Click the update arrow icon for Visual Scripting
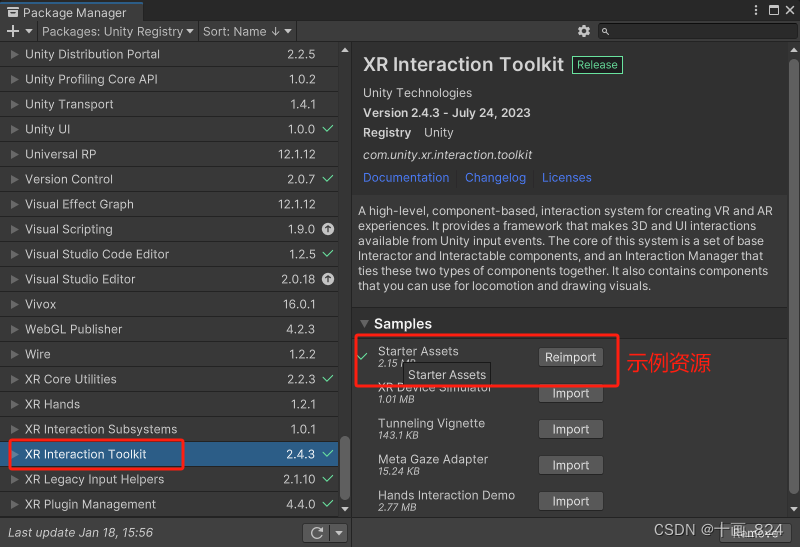Screen dimensions: 800x547 pos(328,229)
